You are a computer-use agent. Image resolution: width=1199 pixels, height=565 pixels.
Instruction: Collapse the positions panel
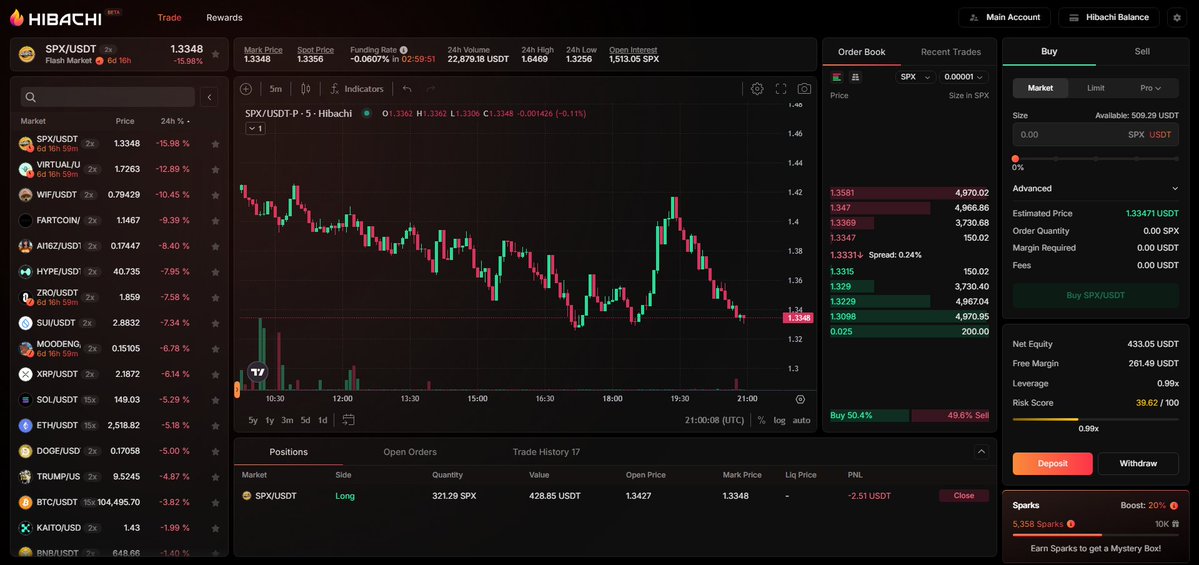982,452
